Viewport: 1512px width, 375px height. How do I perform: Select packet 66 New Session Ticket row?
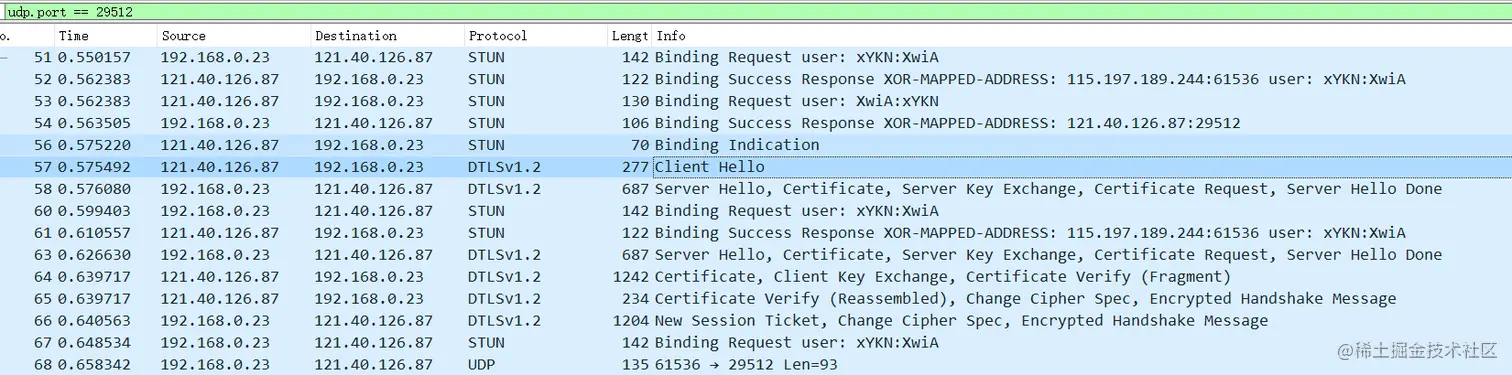coord(756,321)
